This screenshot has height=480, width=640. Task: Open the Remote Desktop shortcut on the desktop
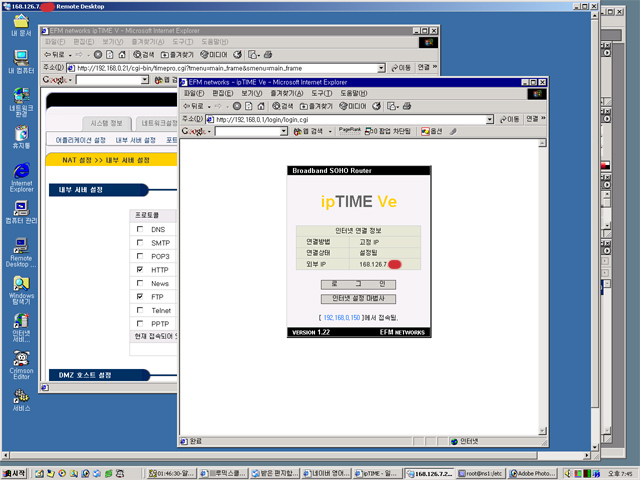(x=21, y=252)
